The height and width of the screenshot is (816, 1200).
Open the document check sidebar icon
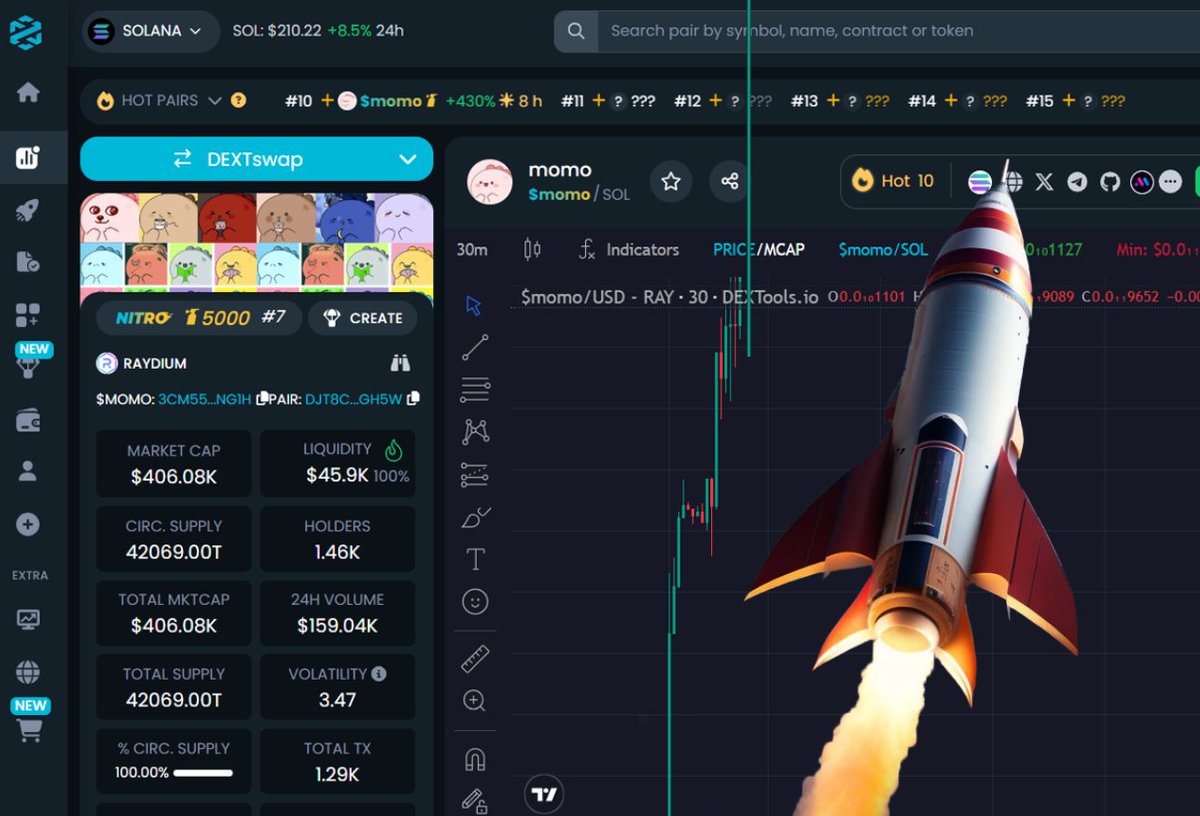pos(28,263)
